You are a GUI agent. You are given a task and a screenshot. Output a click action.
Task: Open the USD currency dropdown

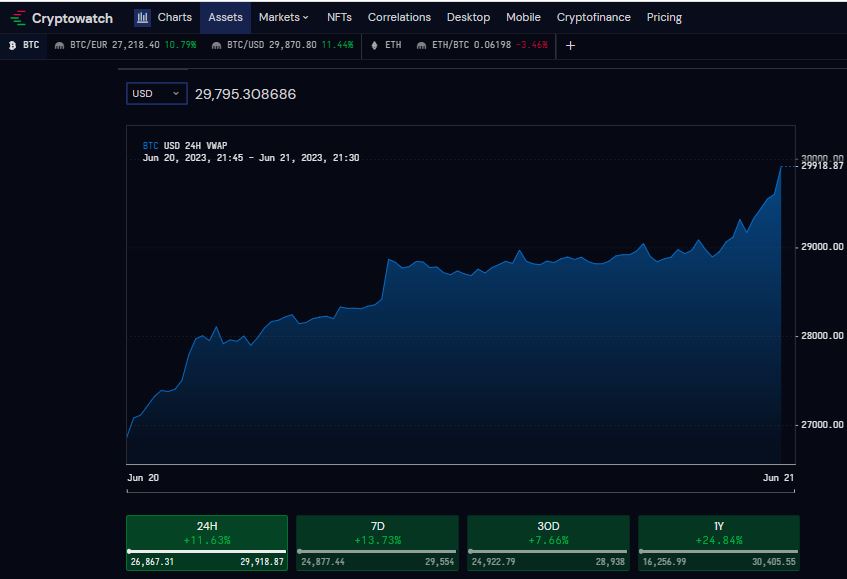tap(155, 93)
